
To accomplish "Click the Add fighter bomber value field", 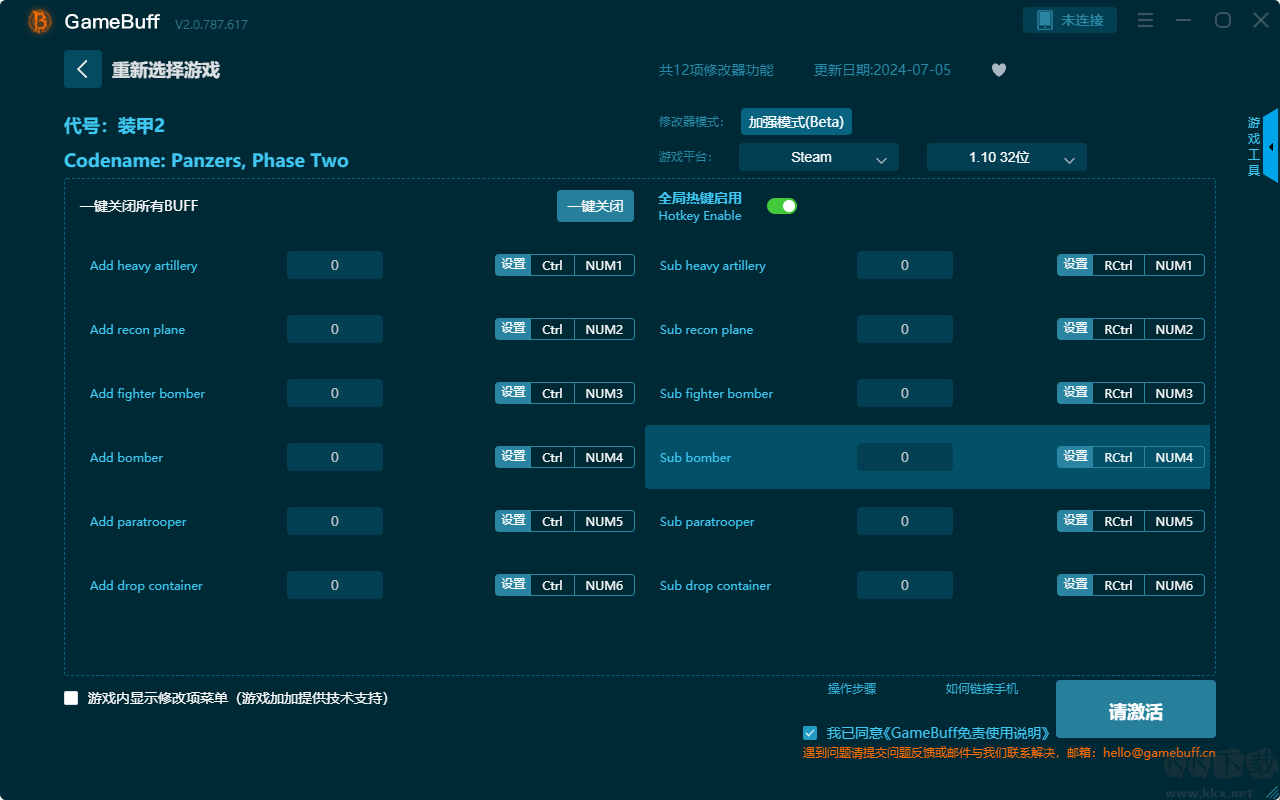I will 335,393.
